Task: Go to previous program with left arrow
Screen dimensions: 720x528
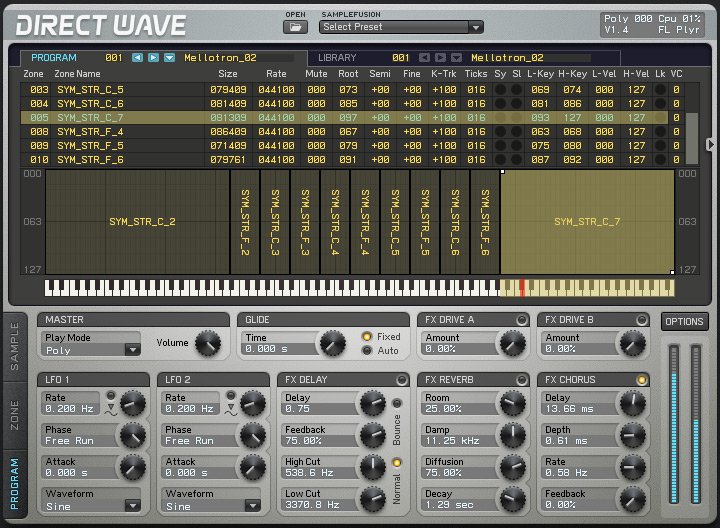Action: 138,58
